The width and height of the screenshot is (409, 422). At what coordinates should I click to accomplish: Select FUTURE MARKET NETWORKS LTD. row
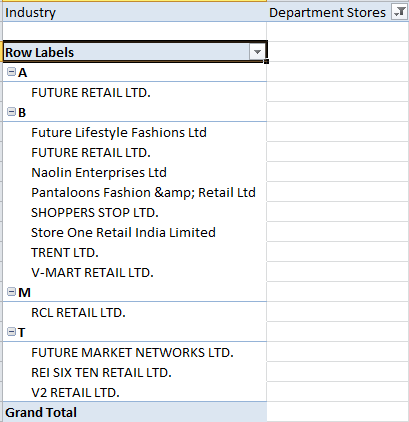point(135,352)
